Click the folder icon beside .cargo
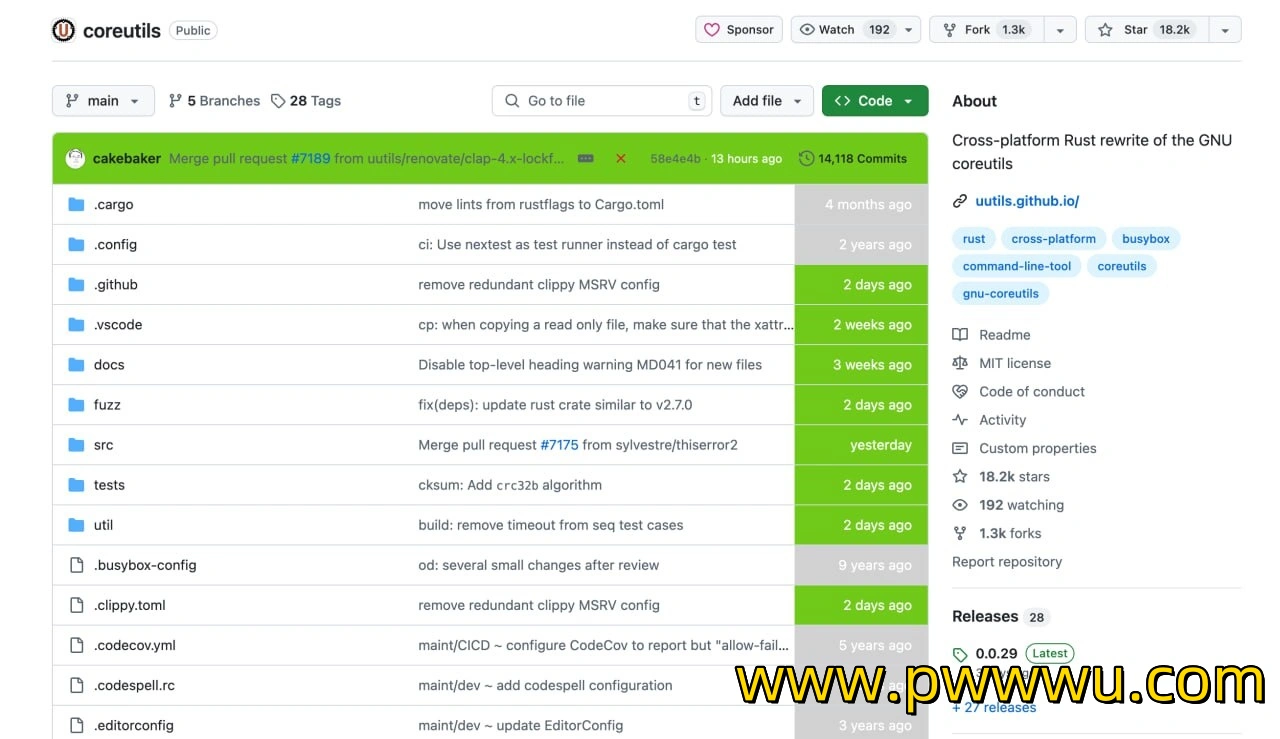 [x=76, y=204]
